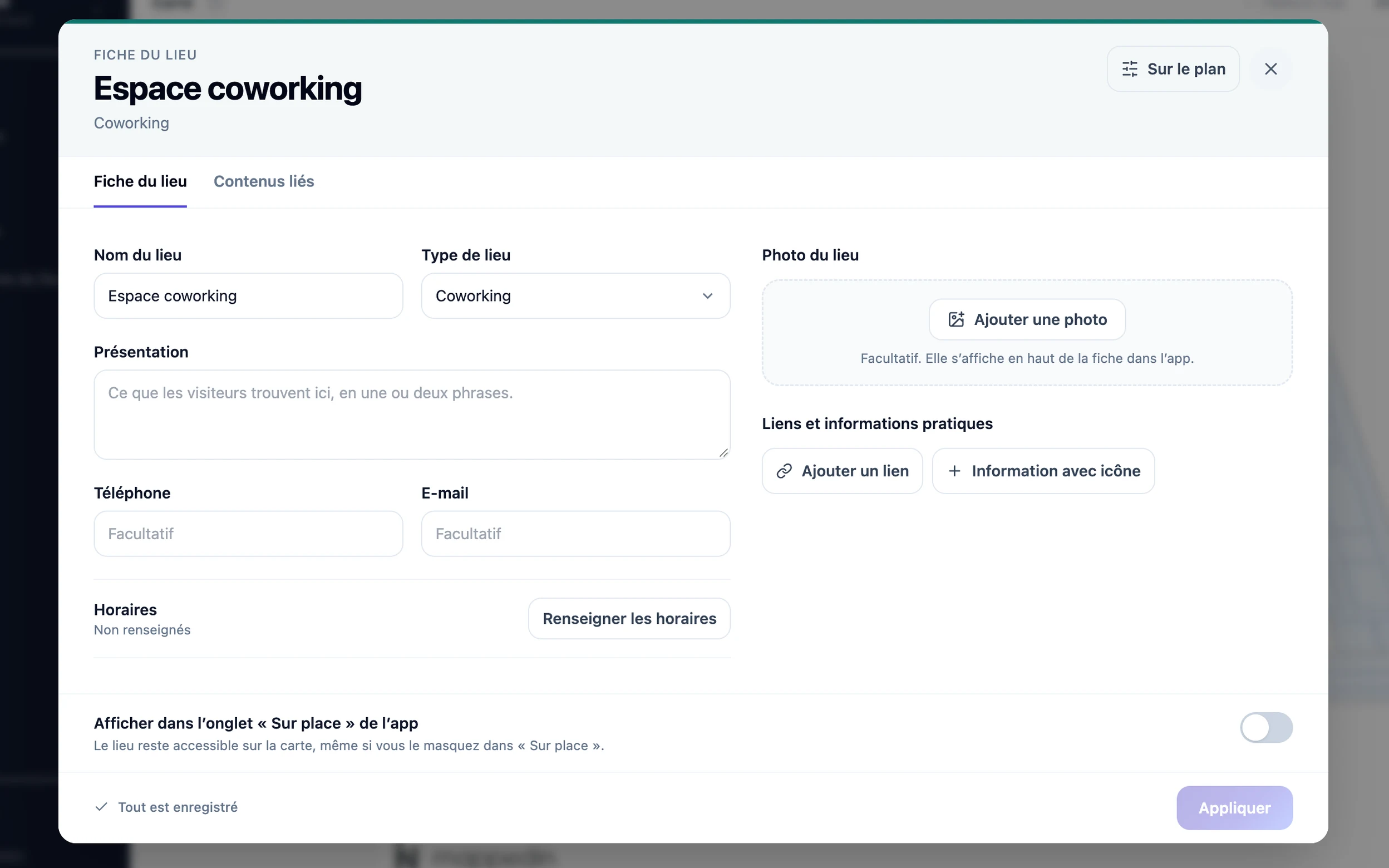Click the Renseigner les horaires button
This screenshot has width=1389, height=868.
click(629, 619)
